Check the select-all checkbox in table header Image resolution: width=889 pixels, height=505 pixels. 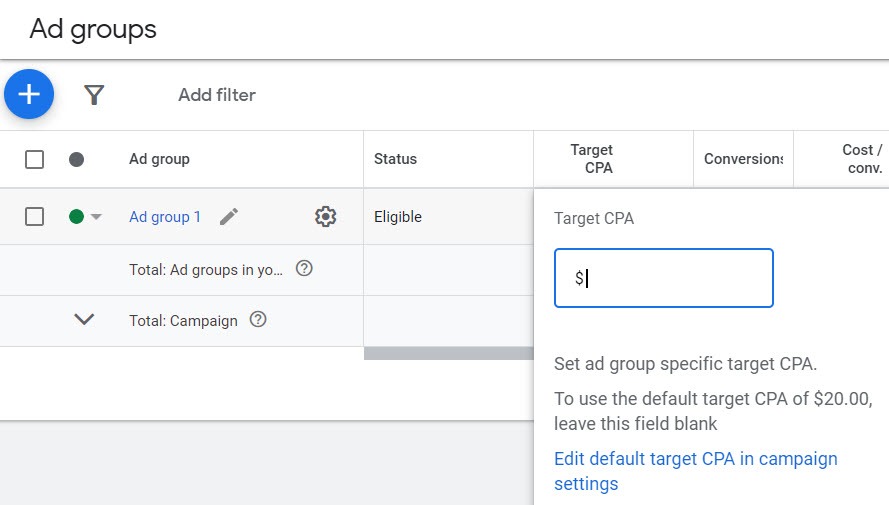click(x=34, y=159)
